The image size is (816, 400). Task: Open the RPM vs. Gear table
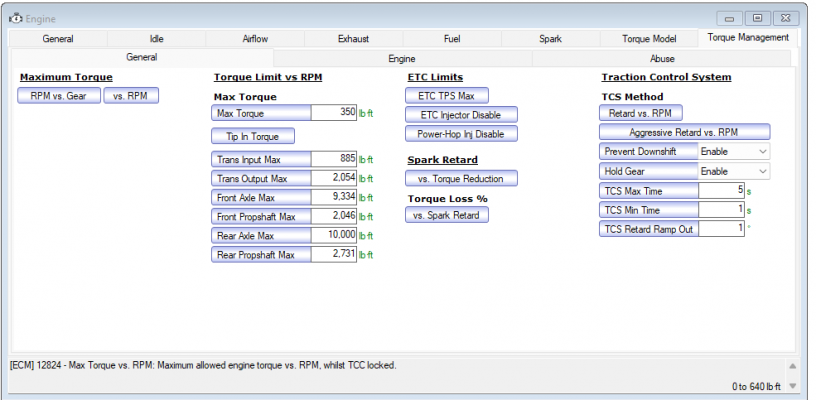[x=59, y=96]
